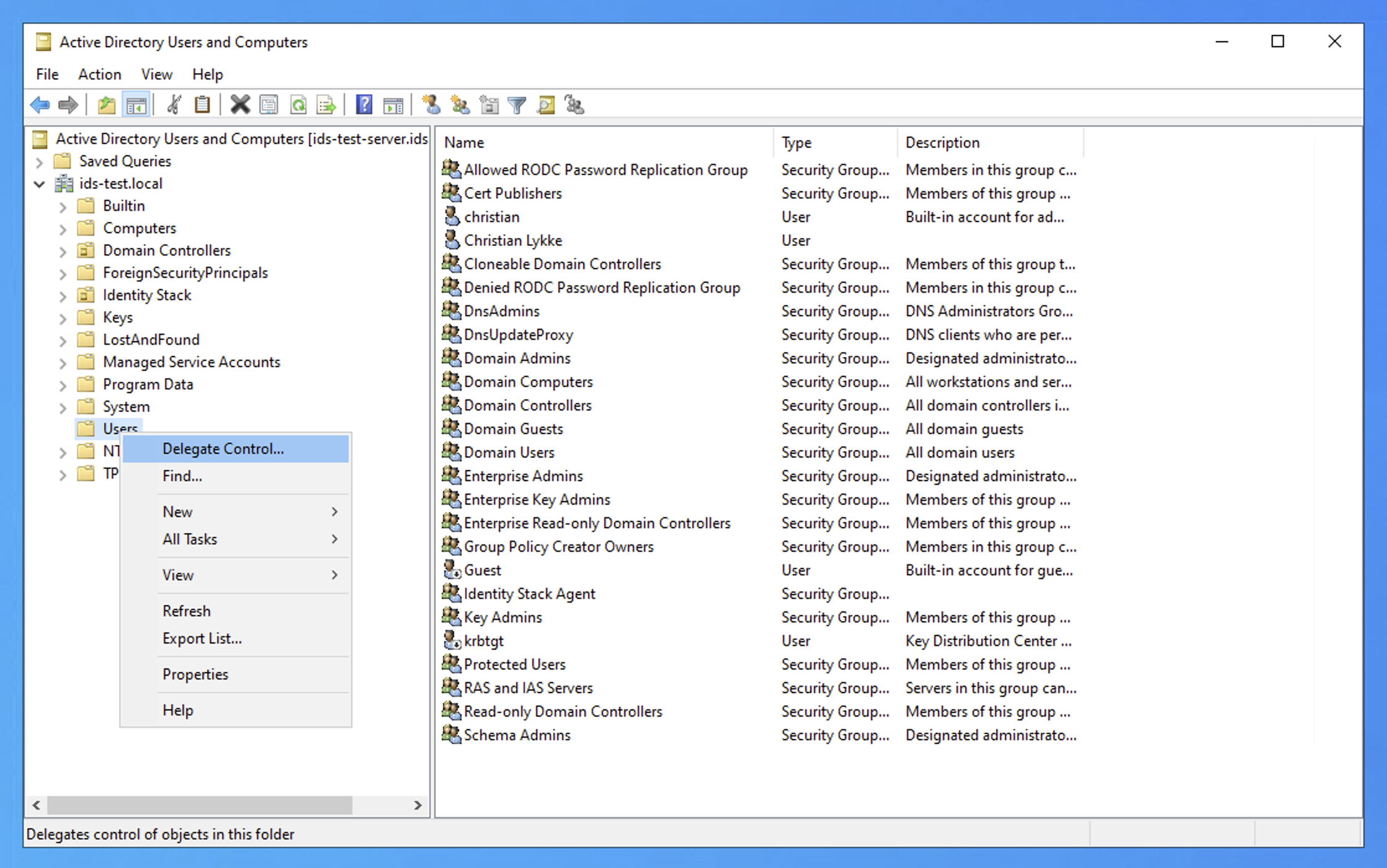Open the New submenu in context menu

[x=236, y=511]
